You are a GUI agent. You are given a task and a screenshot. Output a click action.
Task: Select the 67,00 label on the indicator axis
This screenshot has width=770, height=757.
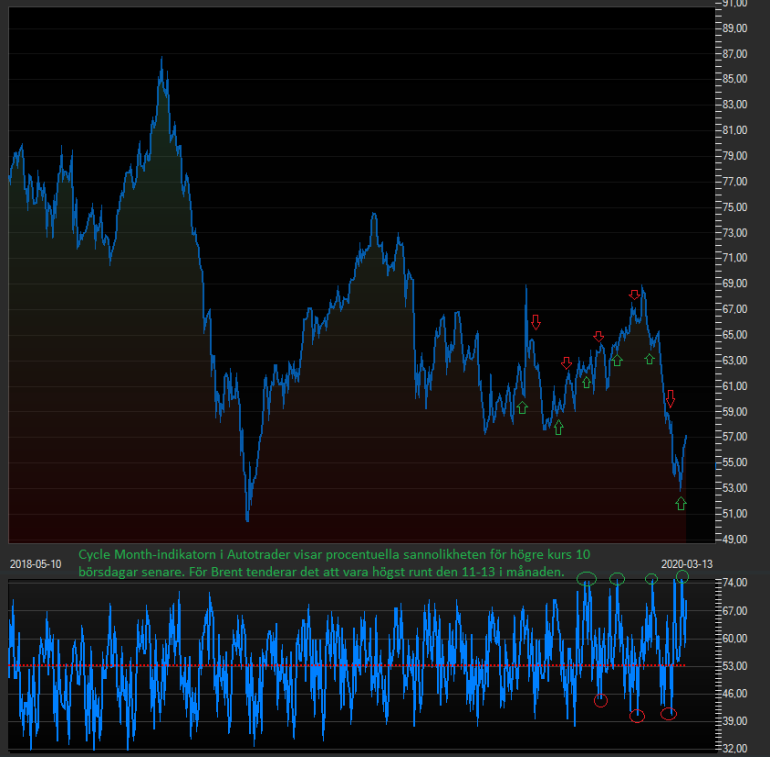click(735, 611)
